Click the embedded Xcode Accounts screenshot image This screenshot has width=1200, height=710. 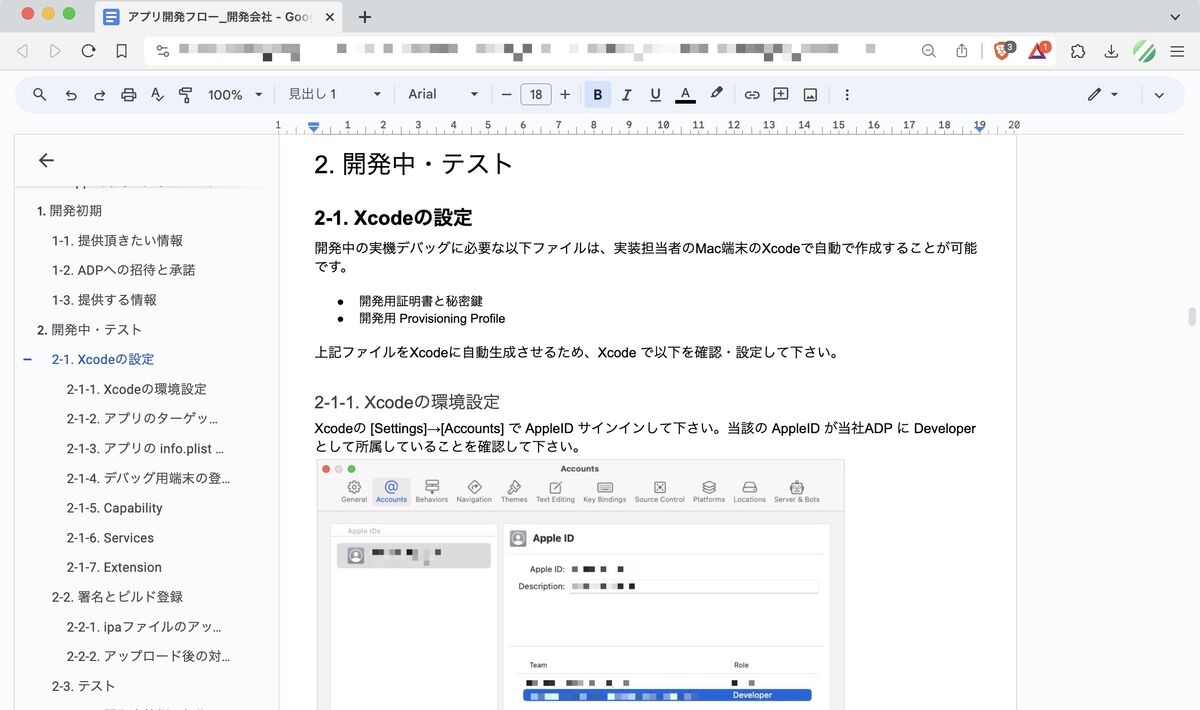click(x=580, y=585)
